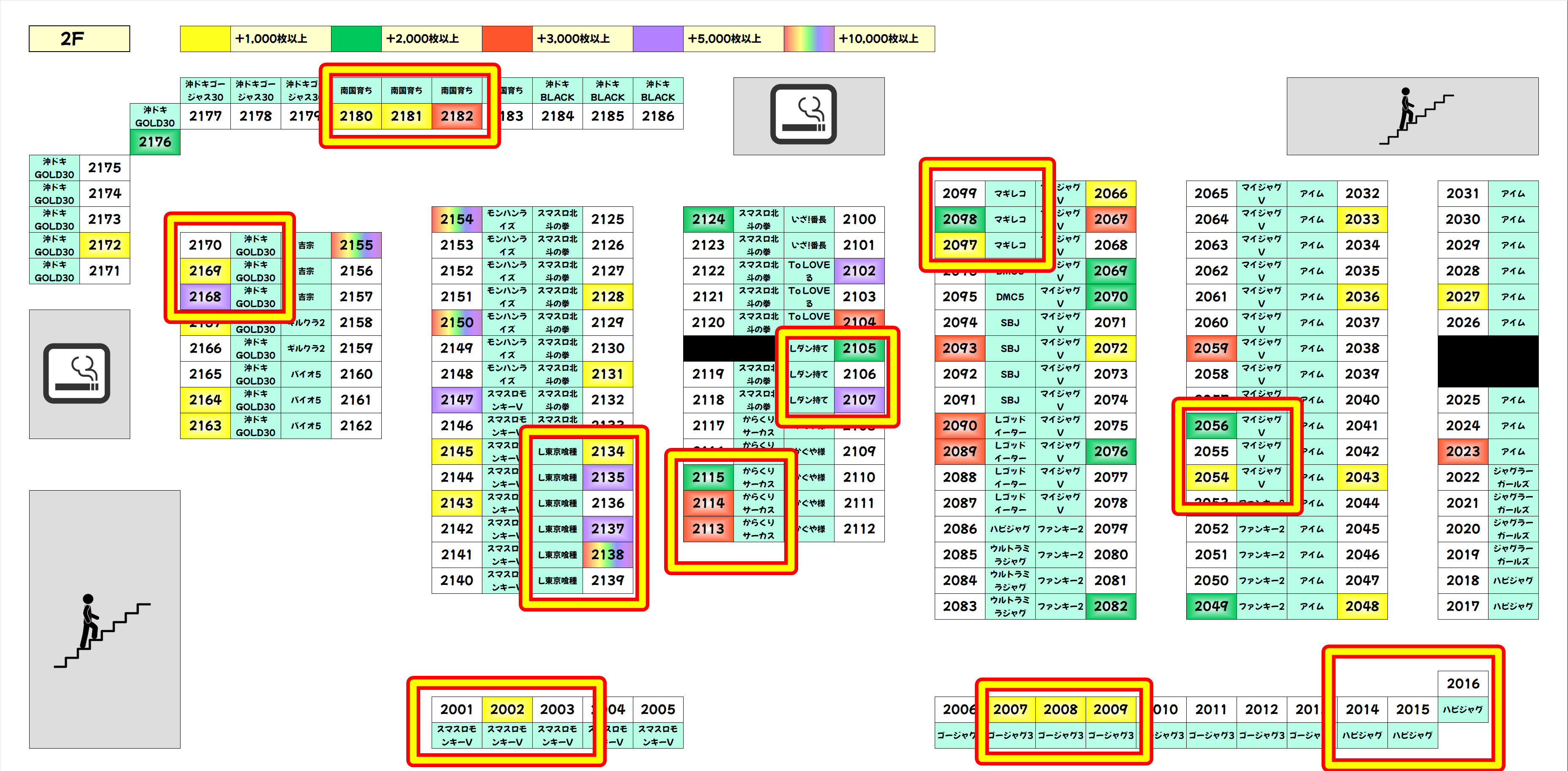Select machine number 2115 in green

click(708, 477)
